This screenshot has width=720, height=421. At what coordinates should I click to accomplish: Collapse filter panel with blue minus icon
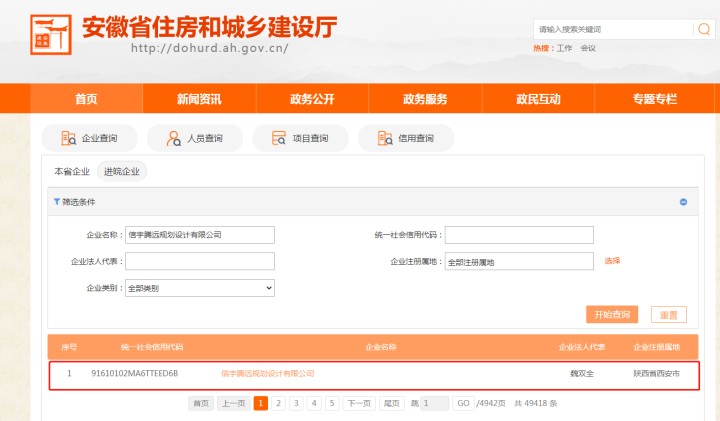coord(683,202)
